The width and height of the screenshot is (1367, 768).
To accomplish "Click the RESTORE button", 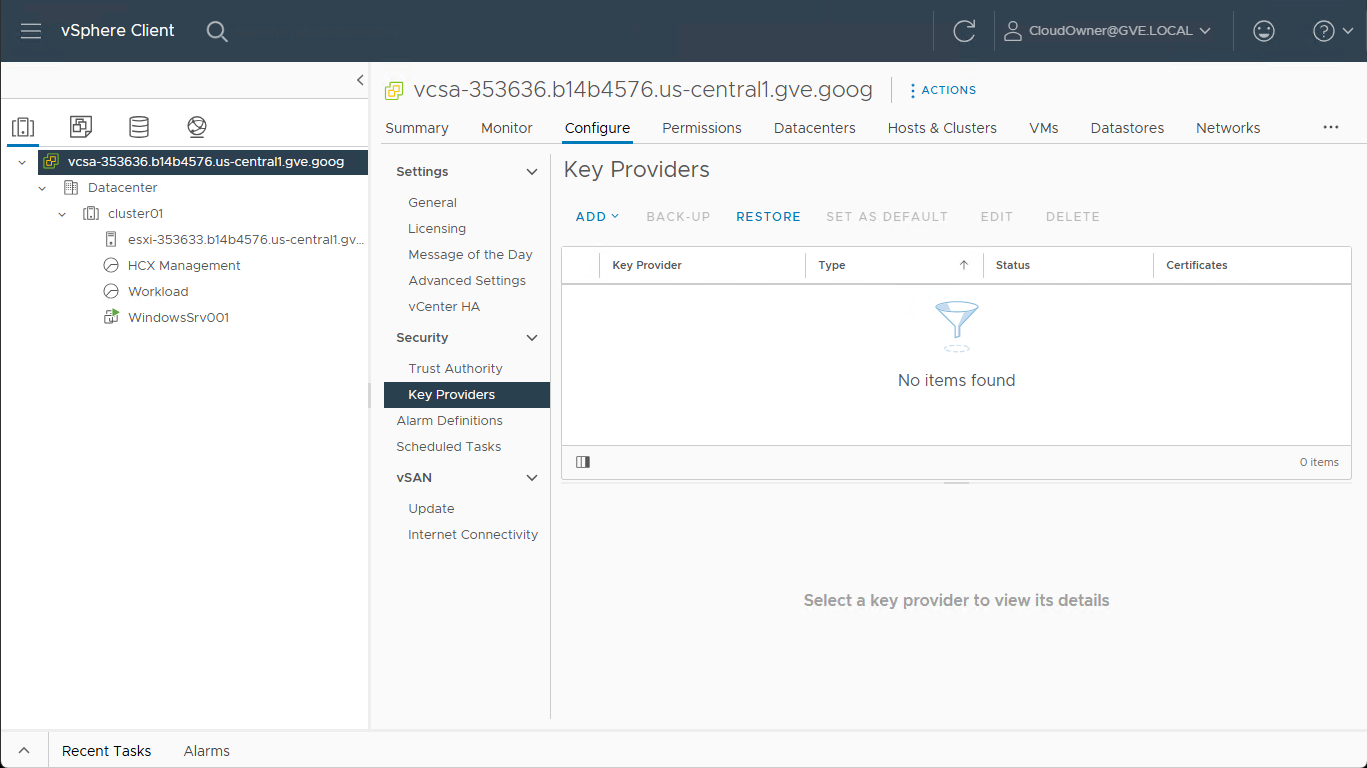I will point(768,217).
